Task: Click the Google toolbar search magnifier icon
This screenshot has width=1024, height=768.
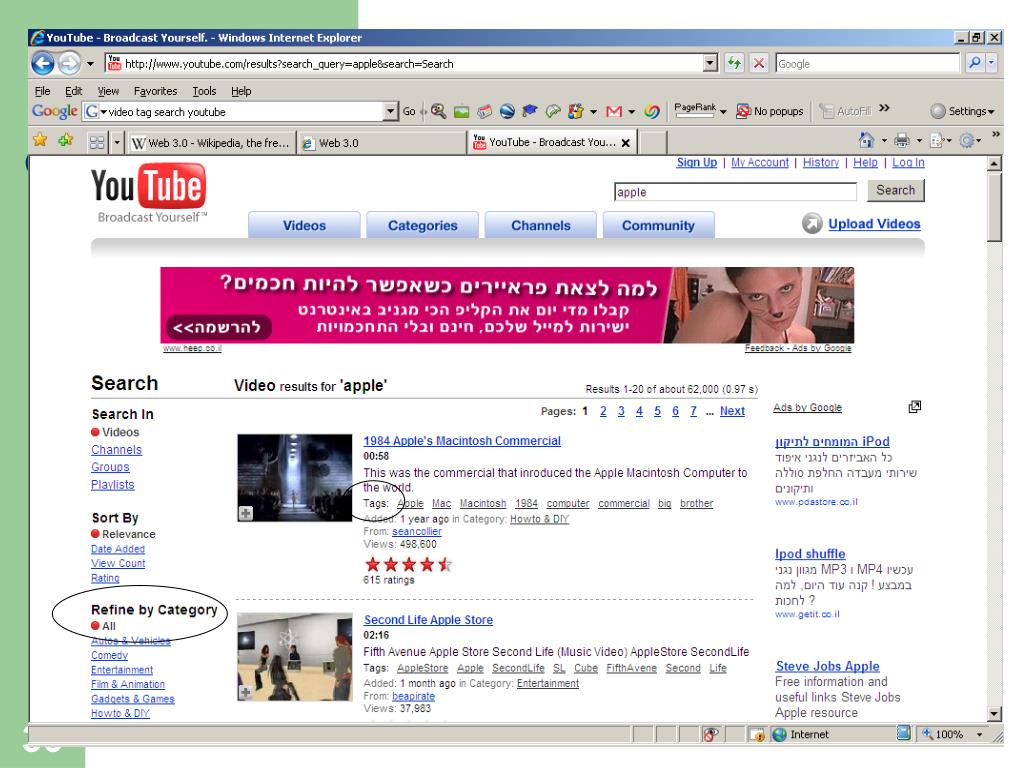Action: pos(439,112)
